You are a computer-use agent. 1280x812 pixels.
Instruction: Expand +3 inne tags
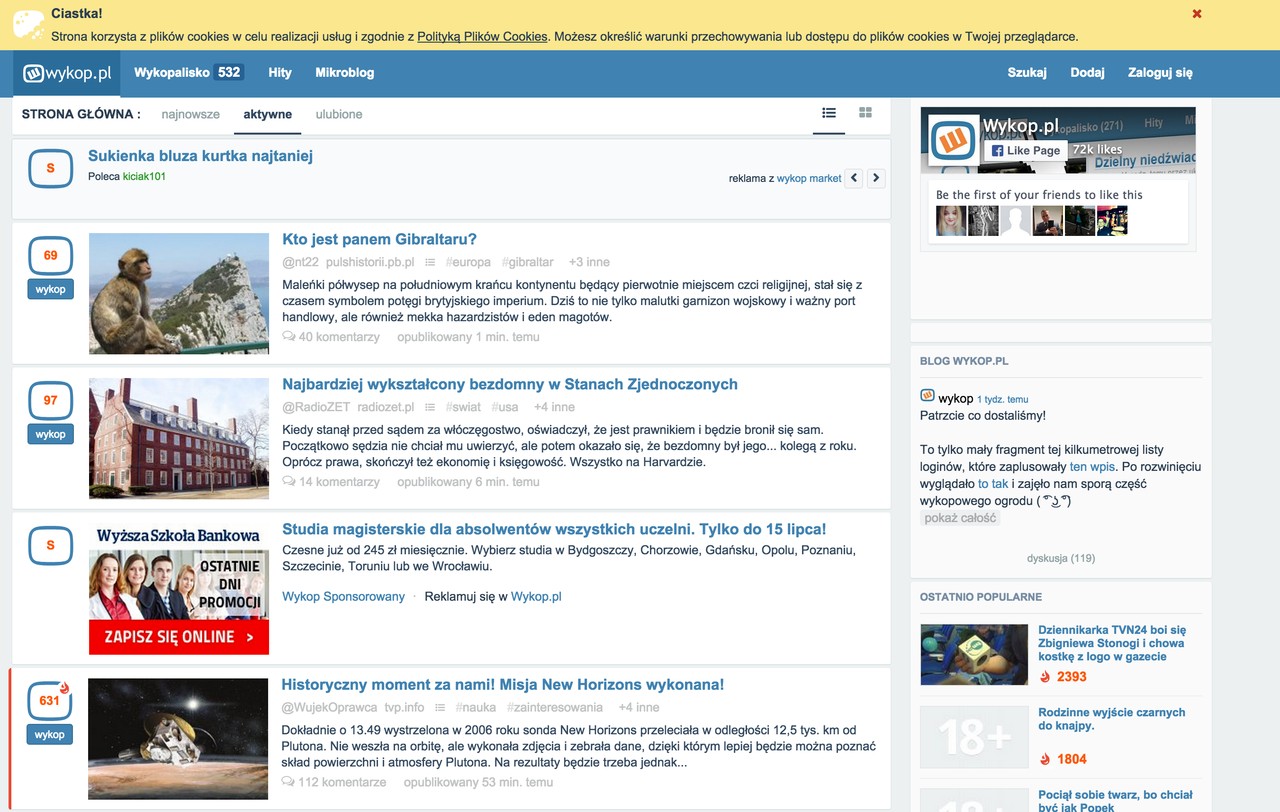(x=589, y=262)
